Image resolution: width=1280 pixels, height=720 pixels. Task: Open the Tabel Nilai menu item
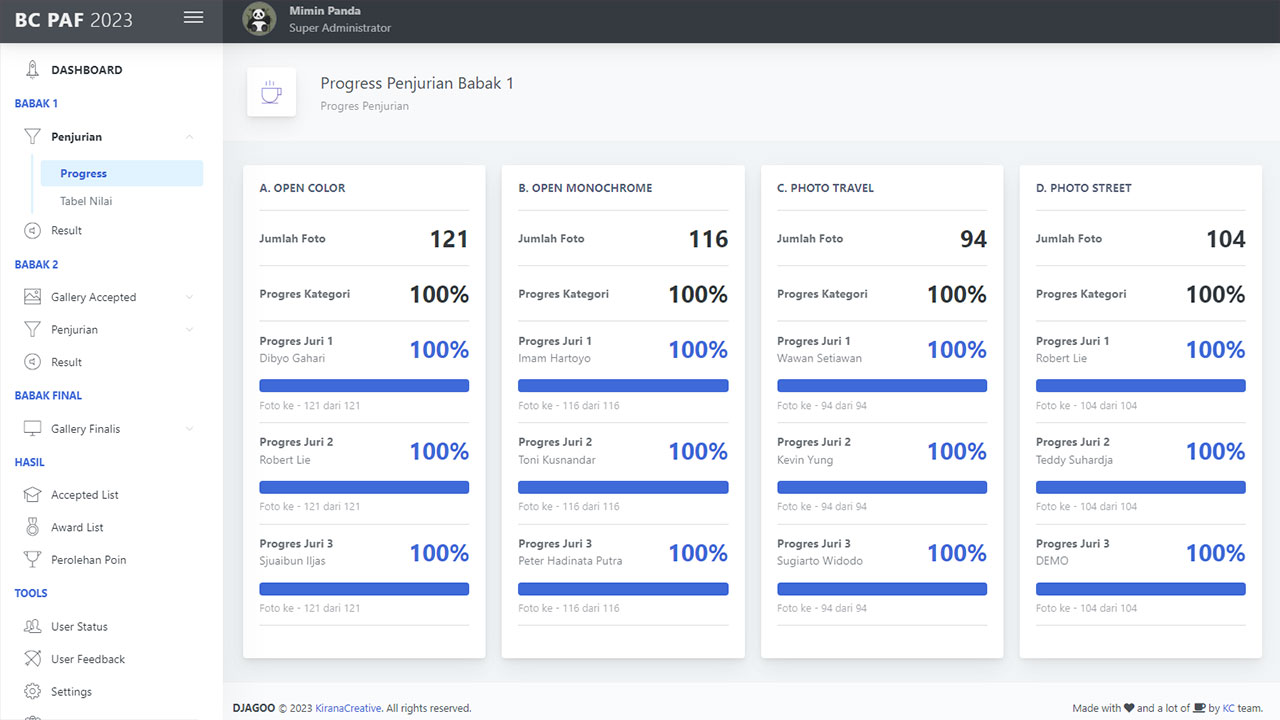click(x=86, y=201)
